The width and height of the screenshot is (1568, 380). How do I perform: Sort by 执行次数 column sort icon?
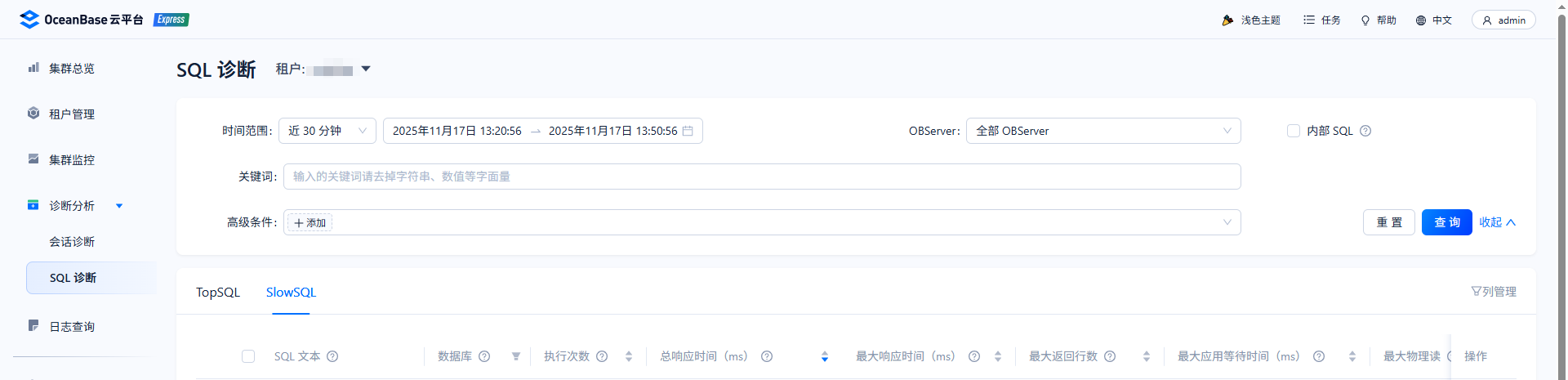(x=629, y=356)
